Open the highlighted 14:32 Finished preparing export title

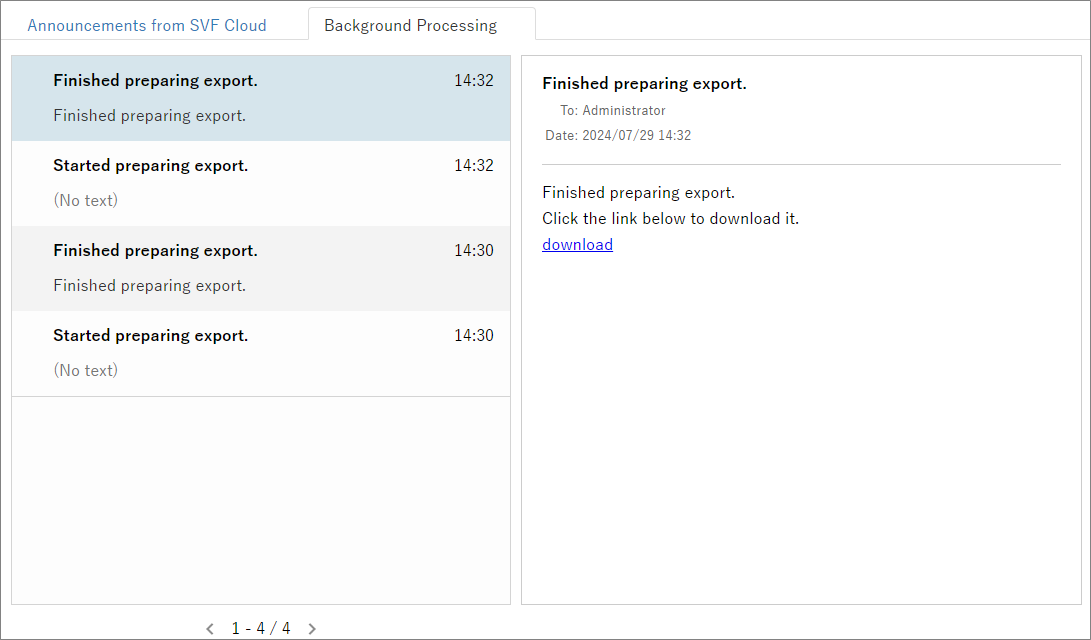pos(155,80)
